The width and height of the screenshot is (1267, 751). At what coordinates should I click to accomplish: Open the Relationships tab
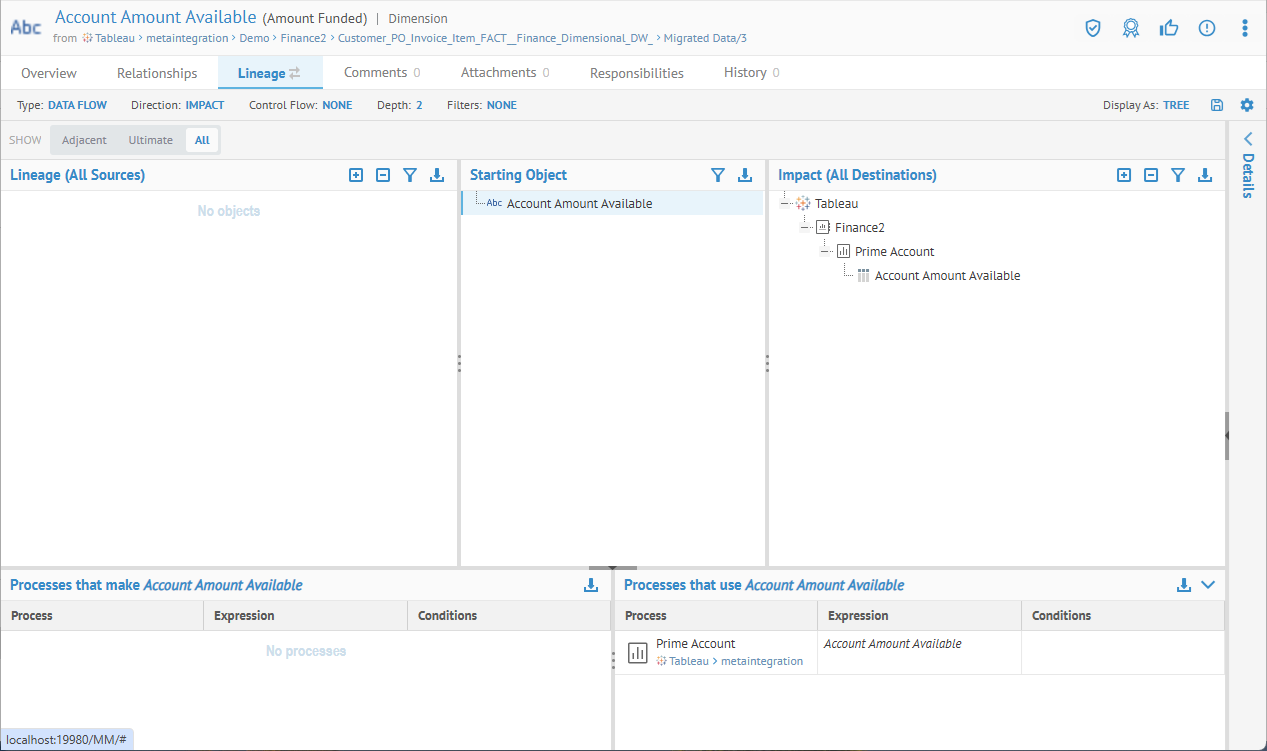coord(157,73)
